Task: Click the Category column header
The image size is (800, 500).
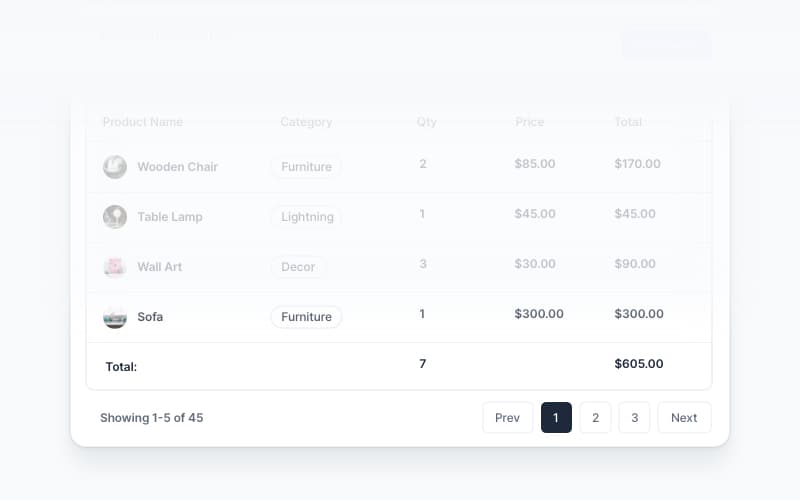Action: click(x=306, y=122)
